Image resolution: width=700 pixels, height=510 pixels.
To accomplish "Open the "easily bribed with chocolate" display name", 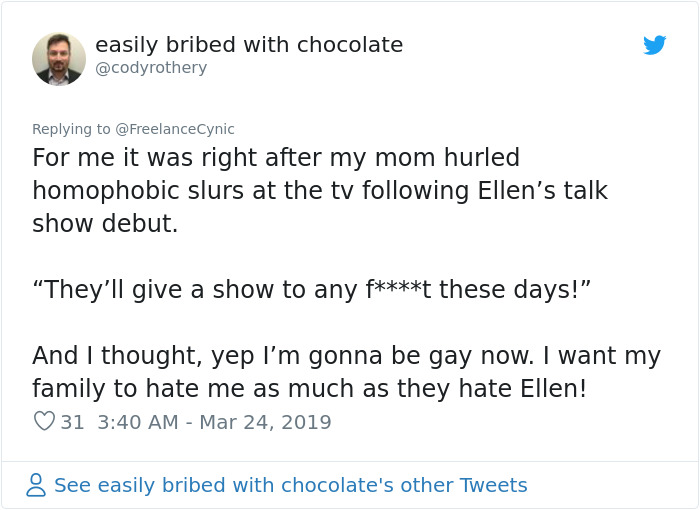I will (249, 45).
